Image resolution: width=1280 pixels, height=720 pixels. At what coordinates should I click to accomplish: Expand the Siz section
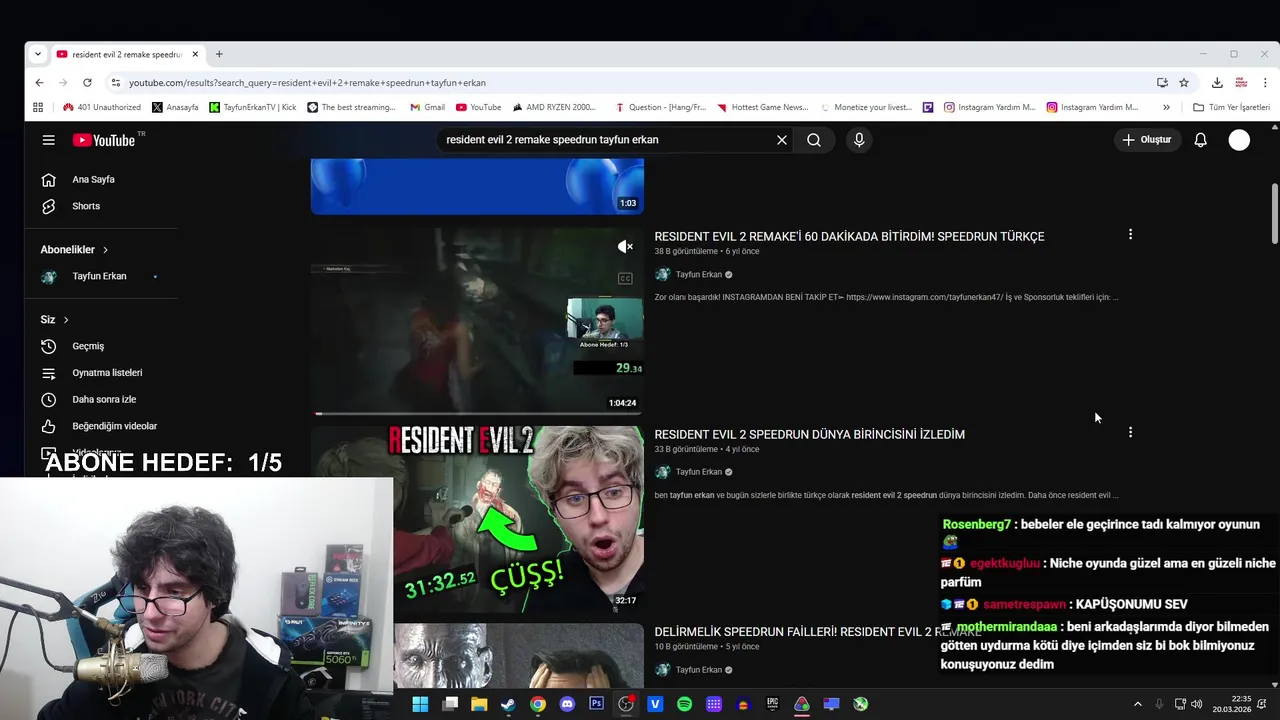[x=54, y=320]
